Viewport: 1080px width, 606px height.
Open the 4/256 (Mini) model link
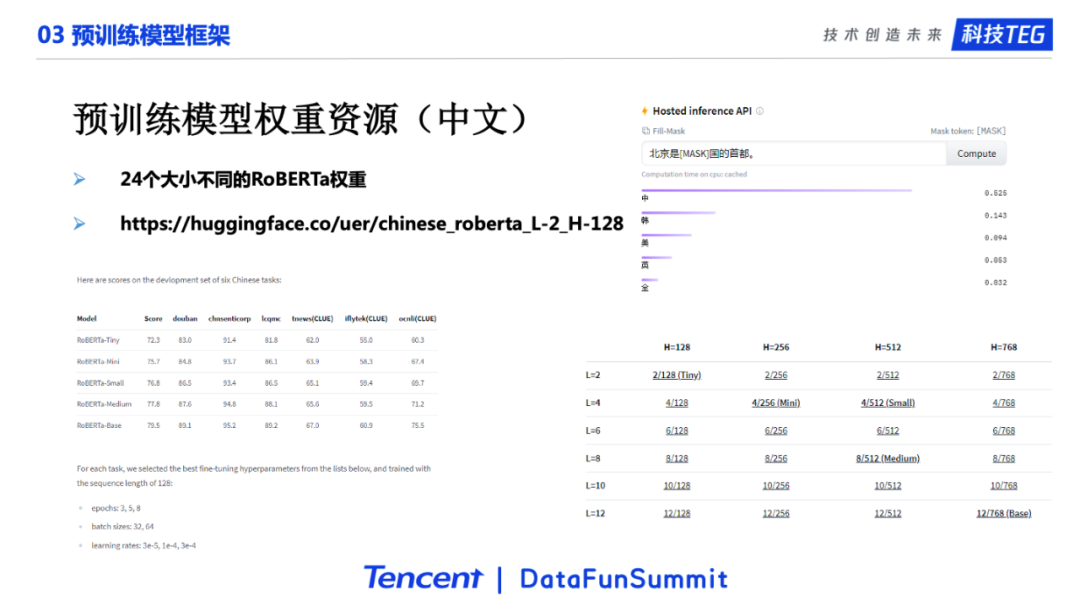coord(776,403)
